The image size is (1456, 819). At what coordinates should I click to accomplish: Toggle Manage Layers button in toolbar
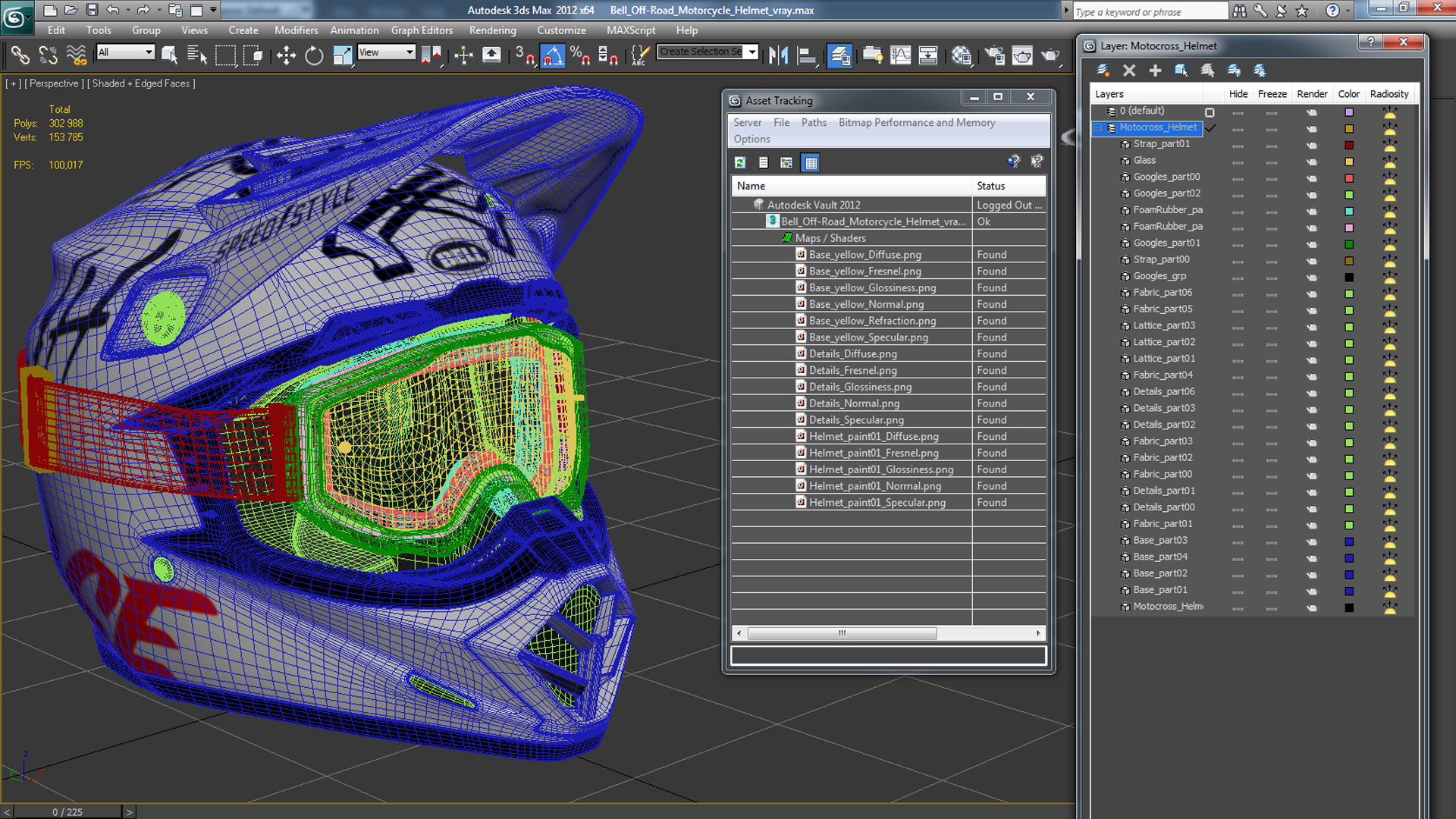pyautogui.click(x=839, y=55)
